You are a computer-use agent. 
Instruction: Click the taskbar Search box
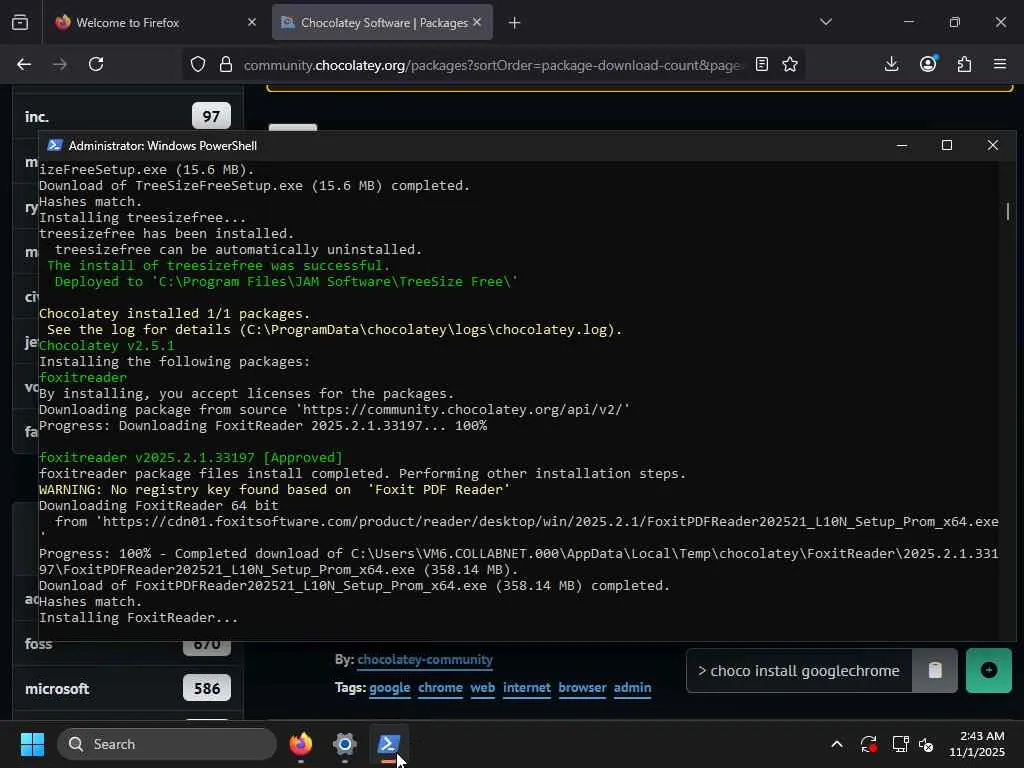click(x=167, y=744)
